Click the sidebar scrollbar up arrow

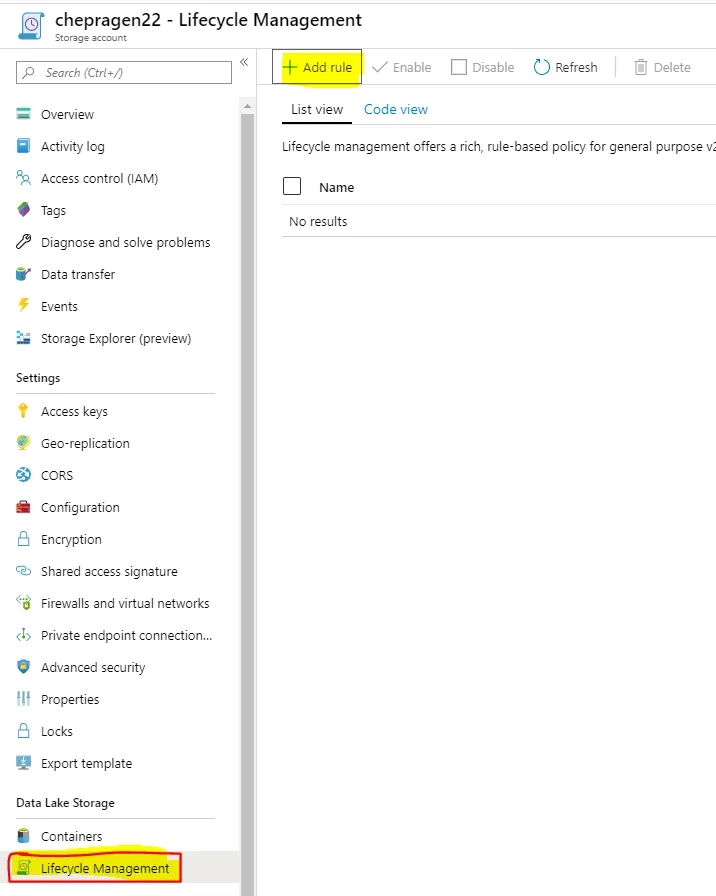247,106
